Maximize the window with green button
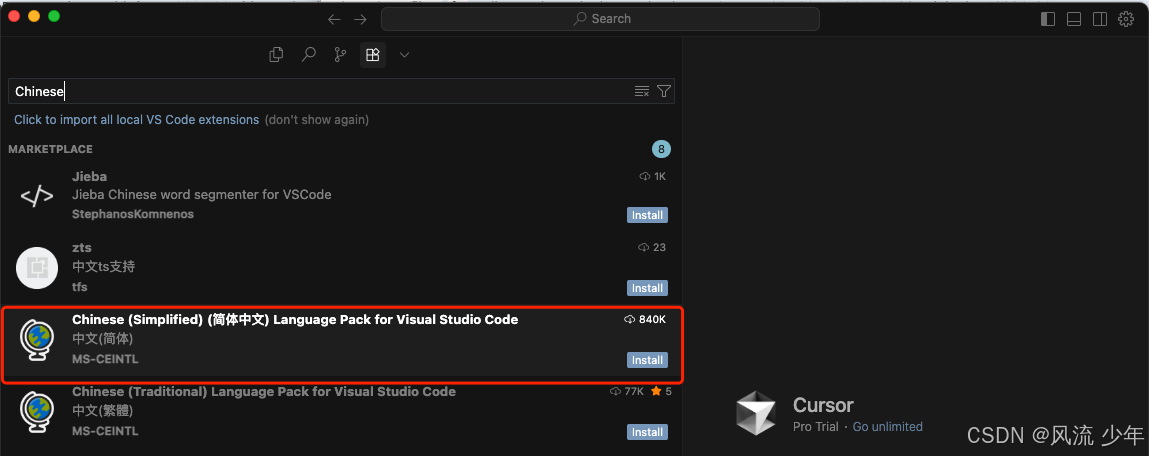This screenshot has width=1149, height=456. click(x=53, y=16)
